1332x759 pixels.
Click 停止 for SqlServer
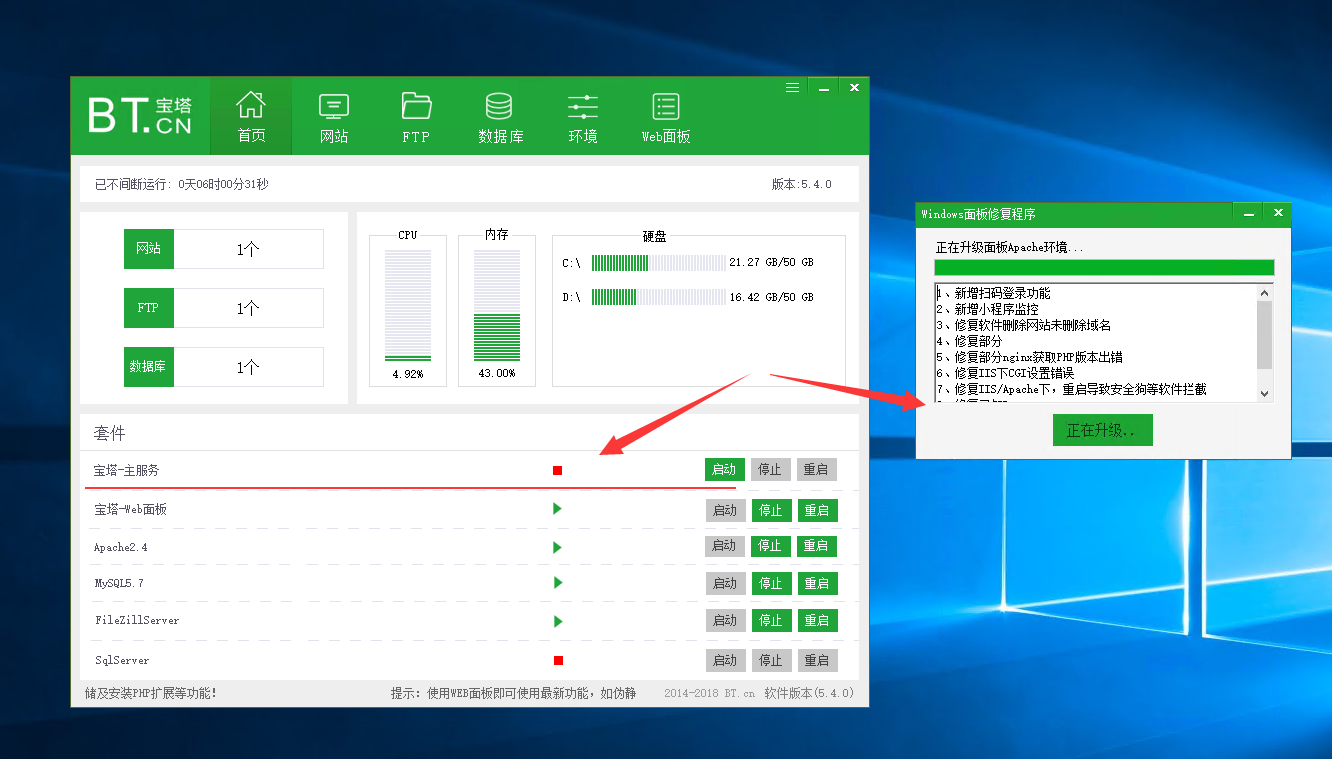771,660
